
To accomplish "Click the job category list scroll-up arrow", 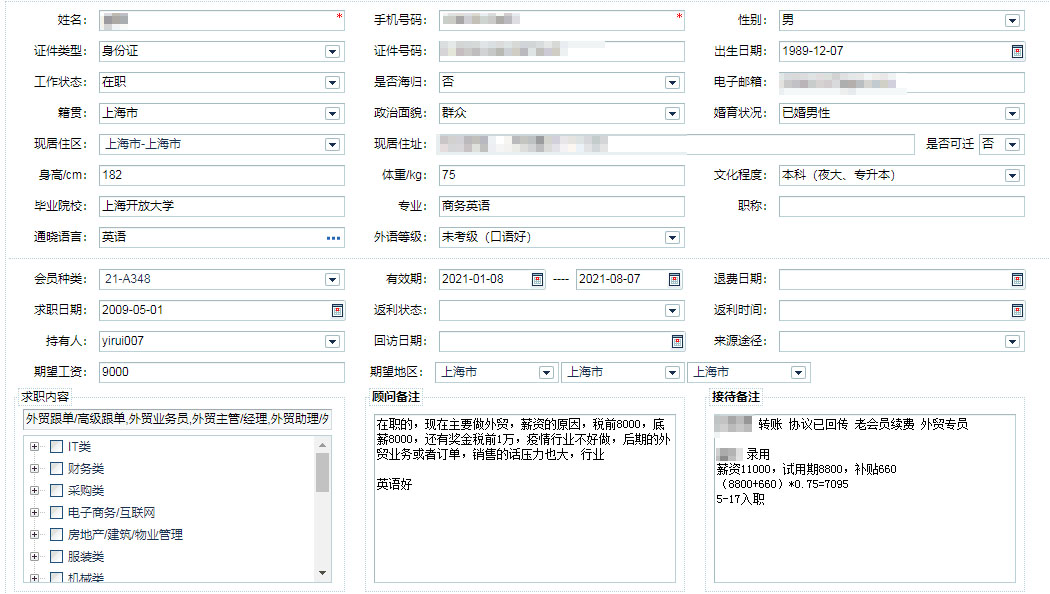I will point(323,445).
